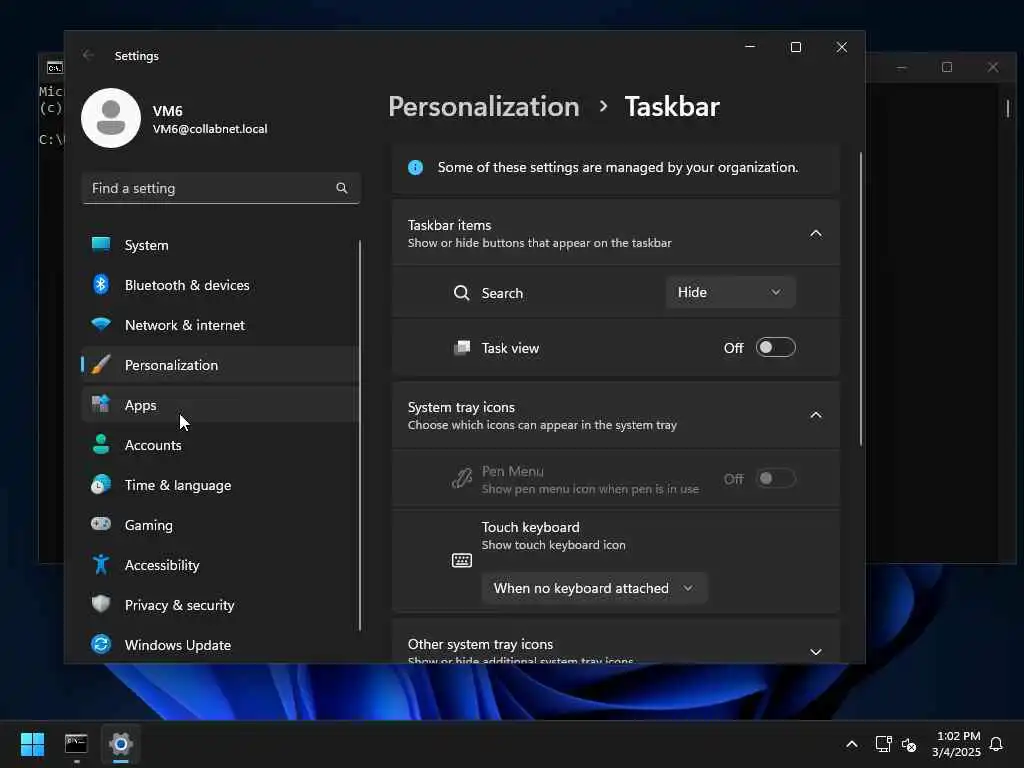The width and height of the screenshot is (1024, 768).
Task: Click the Time & language clock icon
Action: click(101, 485)
